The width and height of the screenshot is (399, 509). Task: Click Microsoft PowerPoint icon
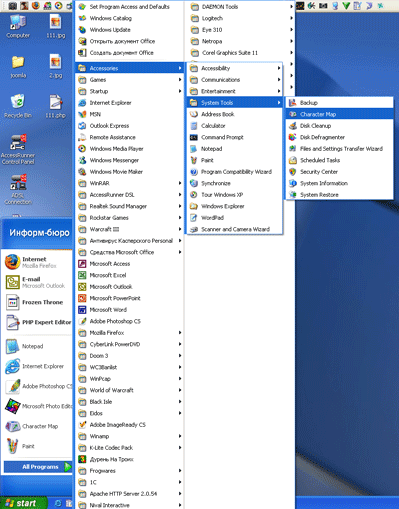82,298
